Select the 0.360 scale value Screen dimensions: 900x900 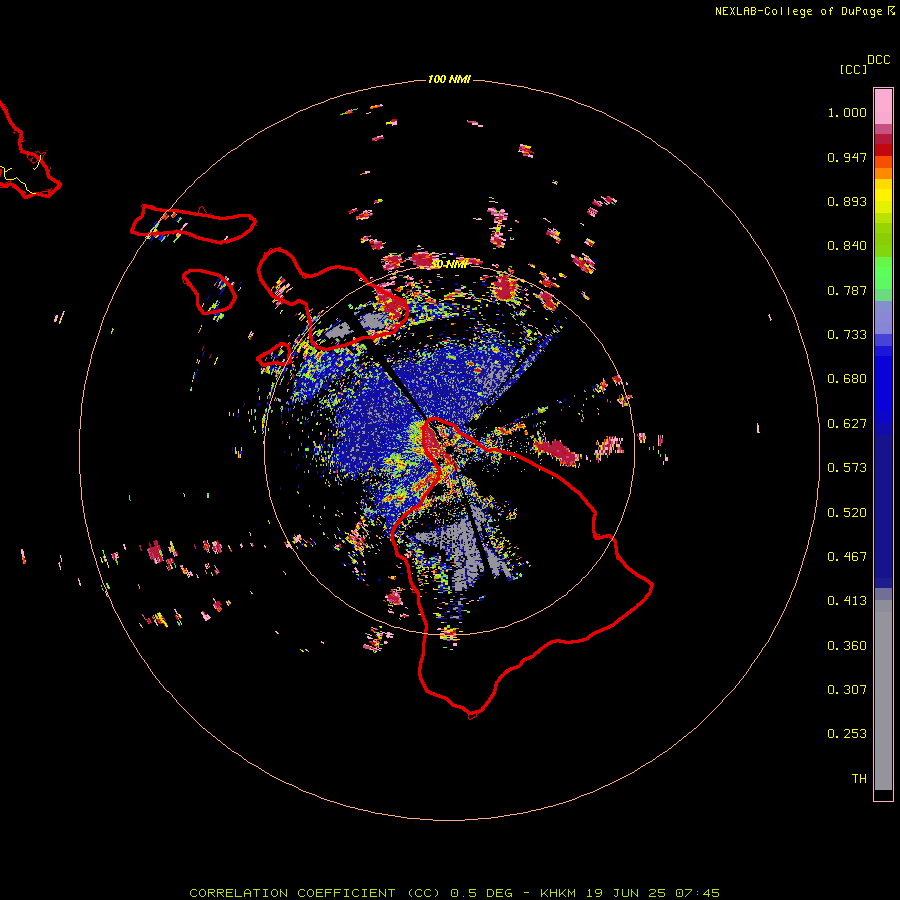847,646
